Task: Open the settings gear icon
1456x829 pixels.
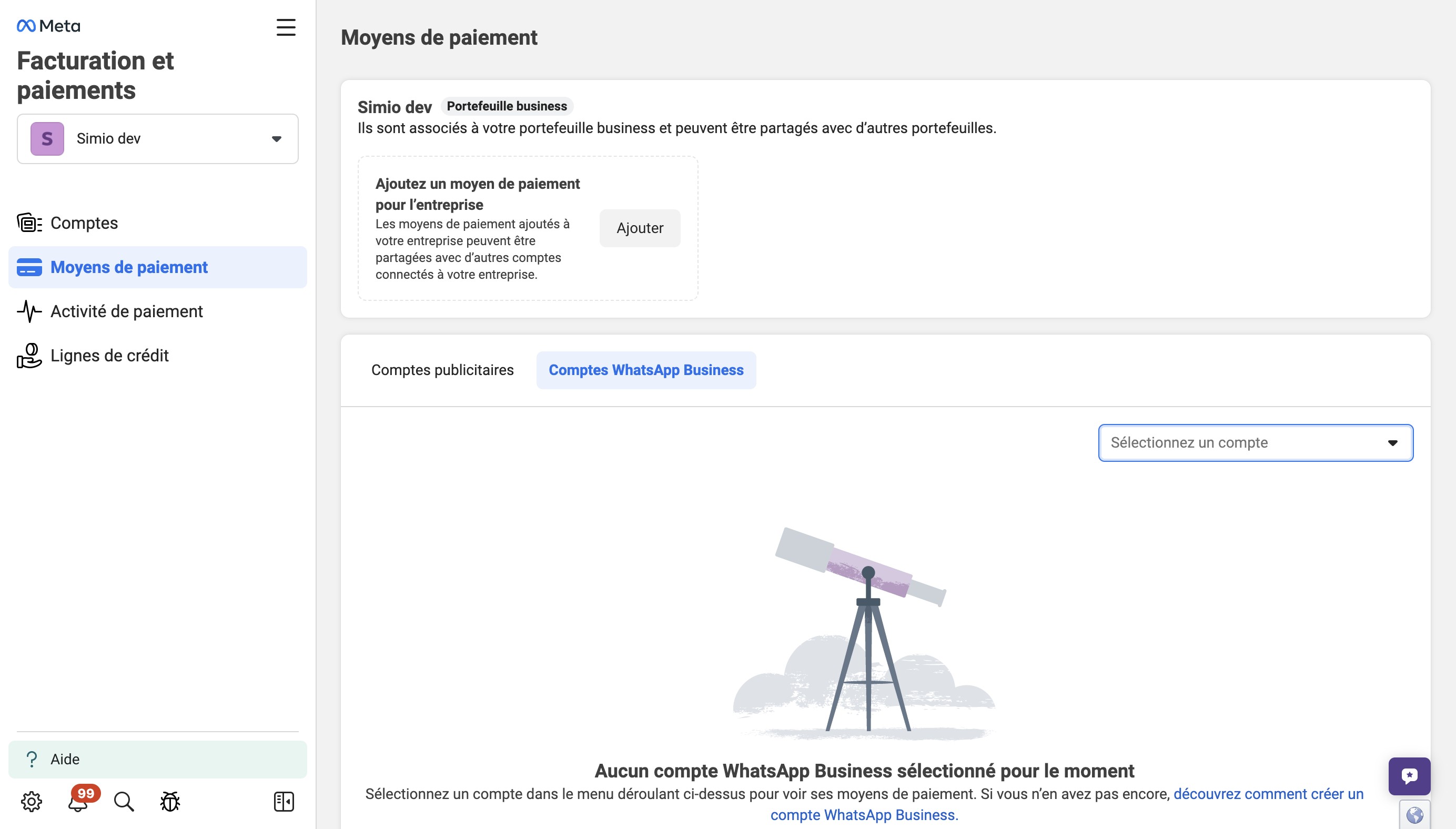Action: tap(32, 801)
